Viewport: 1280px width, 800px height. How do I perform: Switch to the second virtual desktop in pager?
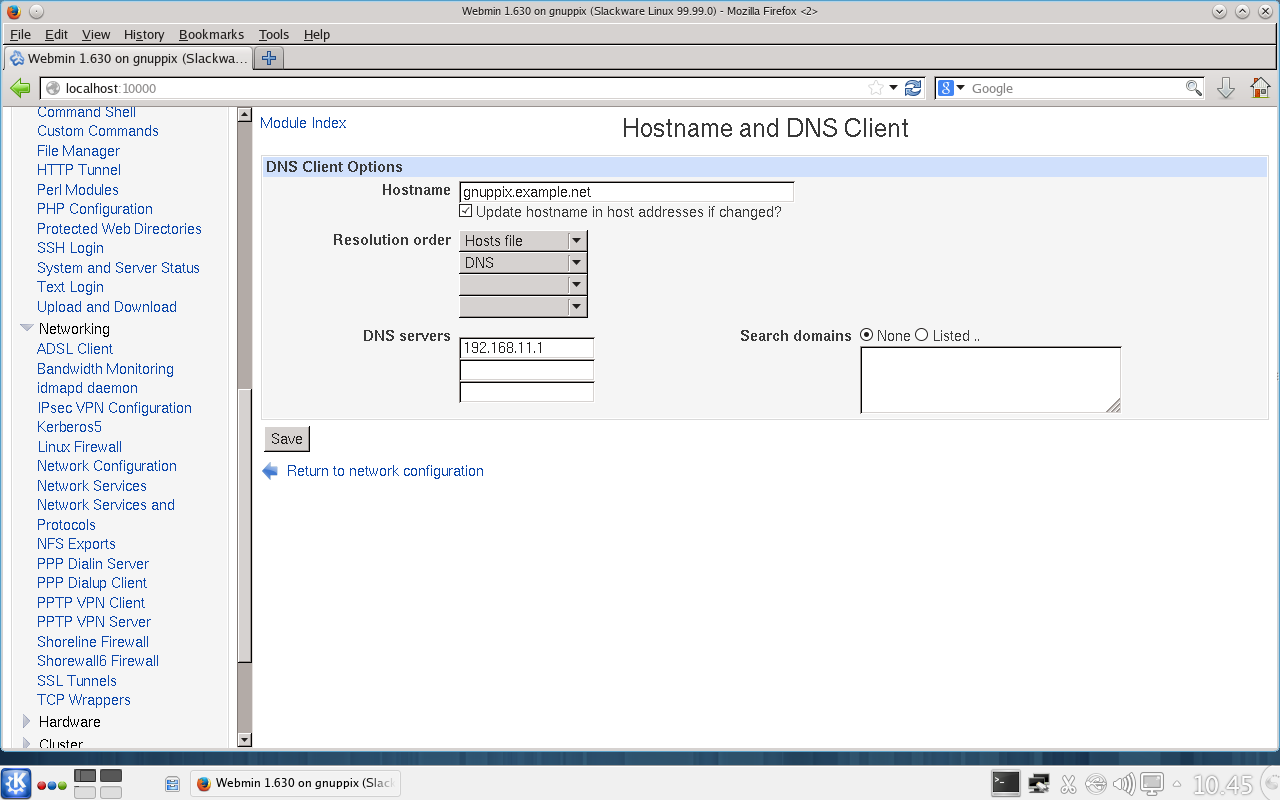[x=111, y=775]
